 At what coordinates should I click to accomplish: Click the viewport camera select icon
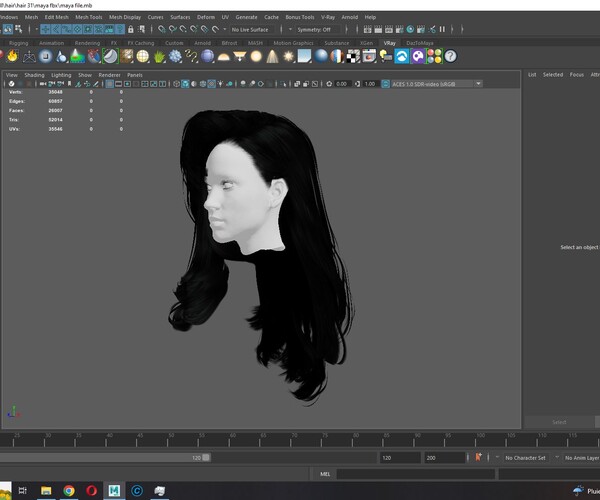tap(43, 84)
